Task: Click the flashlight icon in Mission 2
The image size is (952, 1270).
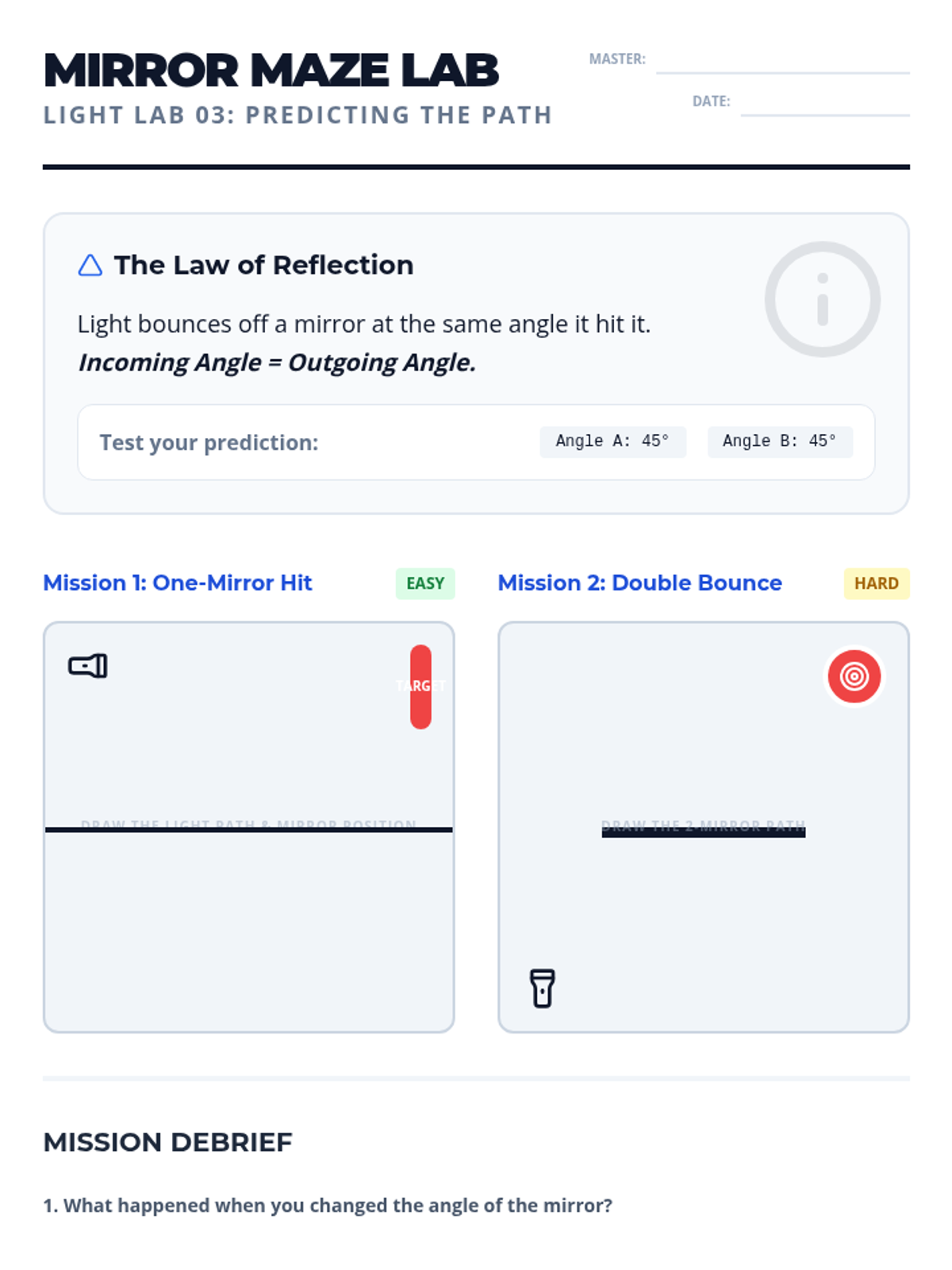Action: 543,988
